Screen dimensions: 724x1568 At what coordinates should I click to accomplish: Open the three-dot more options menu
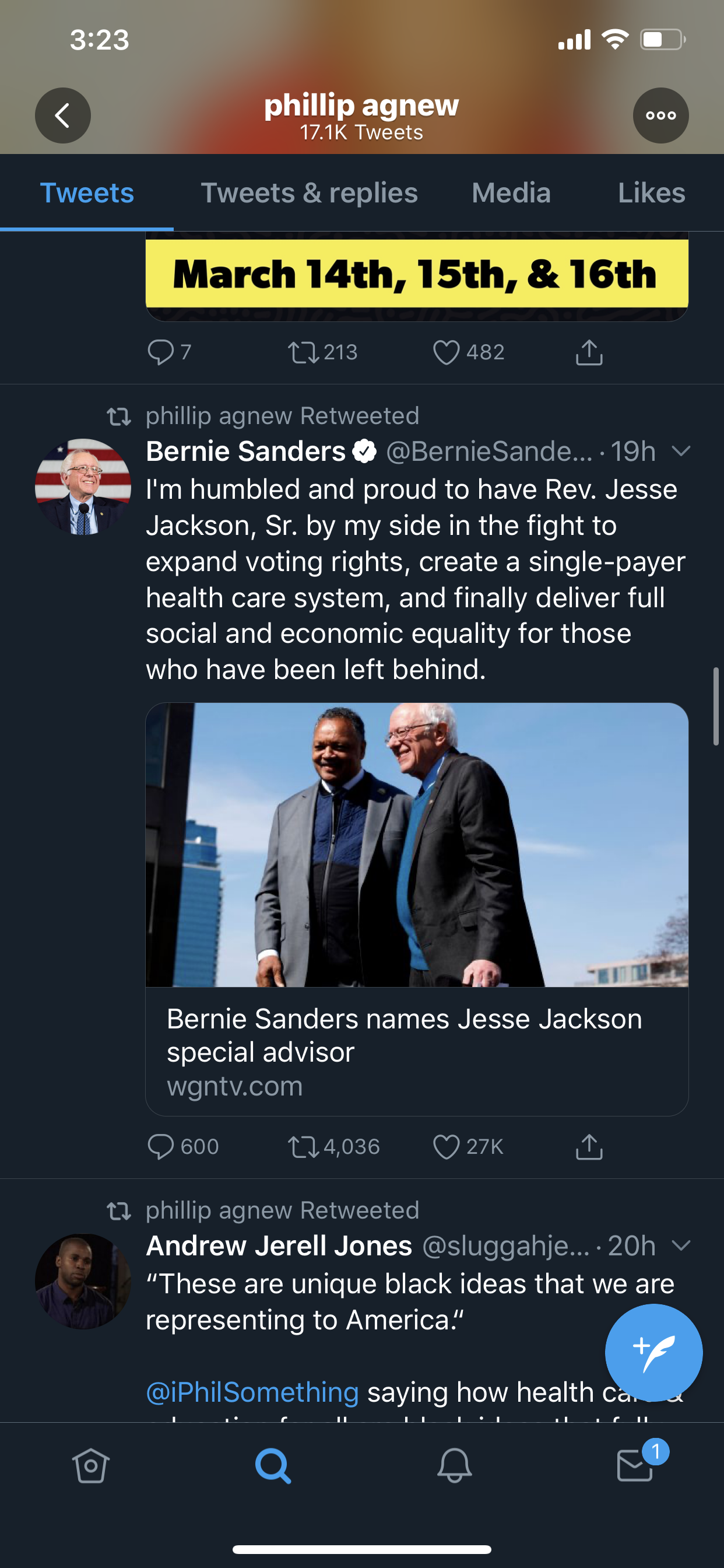(x=660, y=116)
